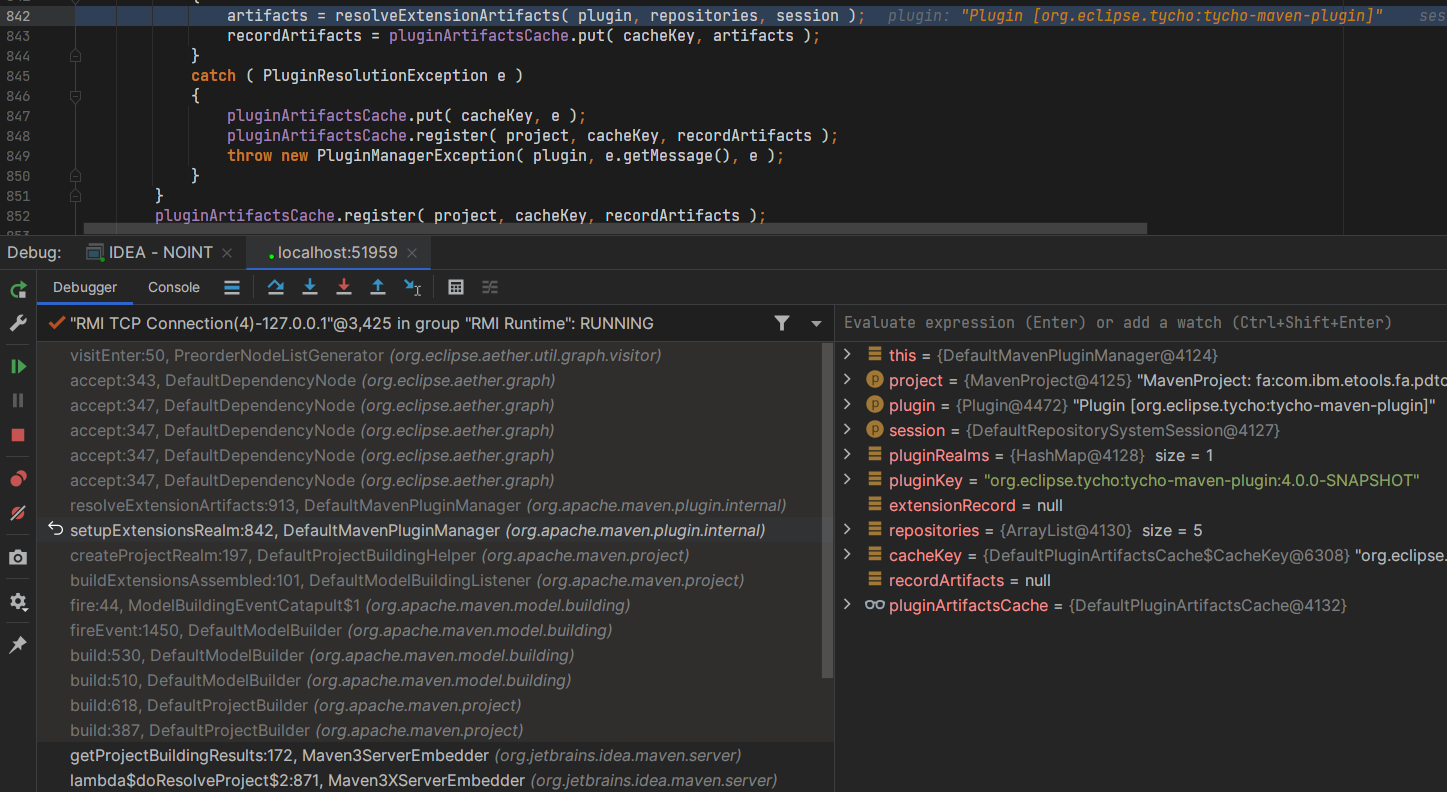
Task: Expand the 'project' variable node
Action: 847,380
